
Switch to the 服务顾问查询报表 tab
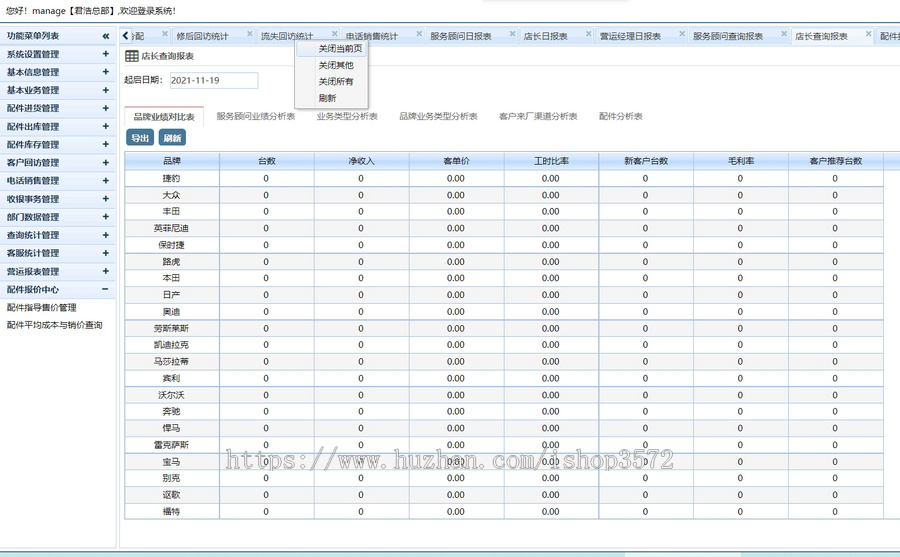pyautogui.click(x=728, y=36)
